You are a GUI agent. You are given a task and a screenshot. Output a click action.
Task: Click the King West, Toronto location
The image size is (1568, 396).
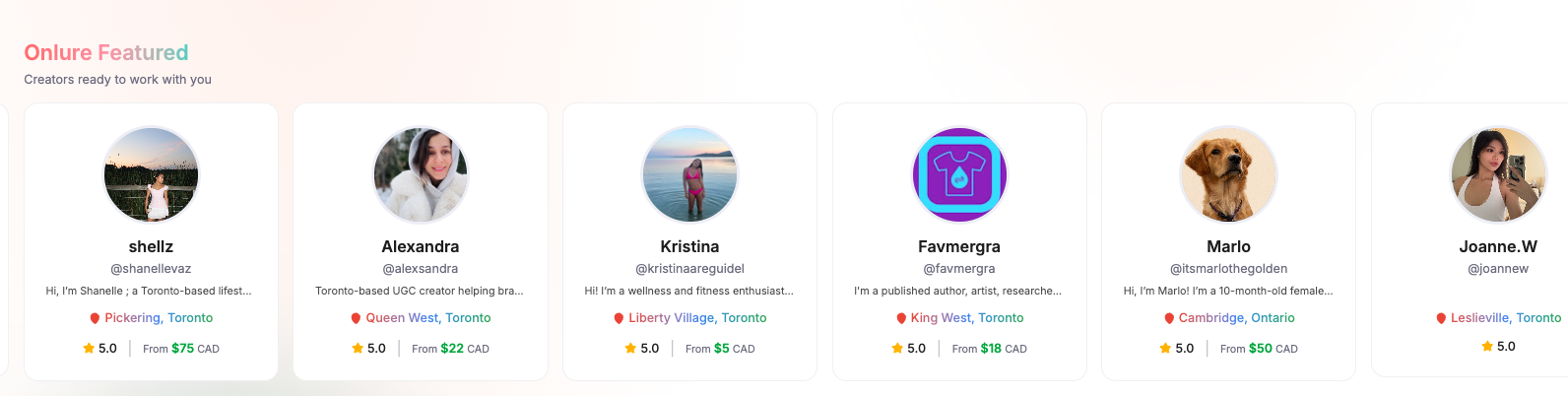pos(967,317)
